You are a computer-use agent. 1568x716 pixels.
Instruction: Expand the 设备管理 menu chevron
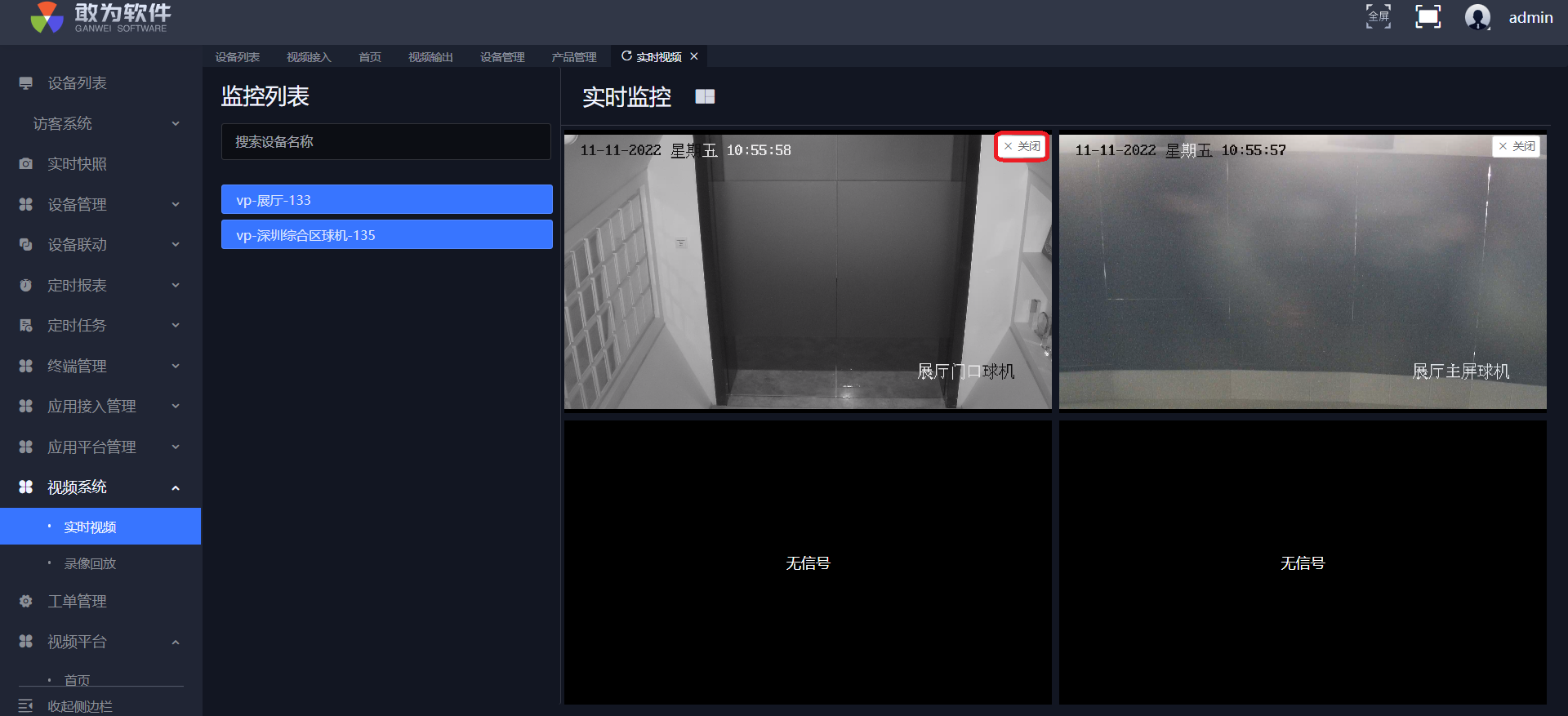176,204
